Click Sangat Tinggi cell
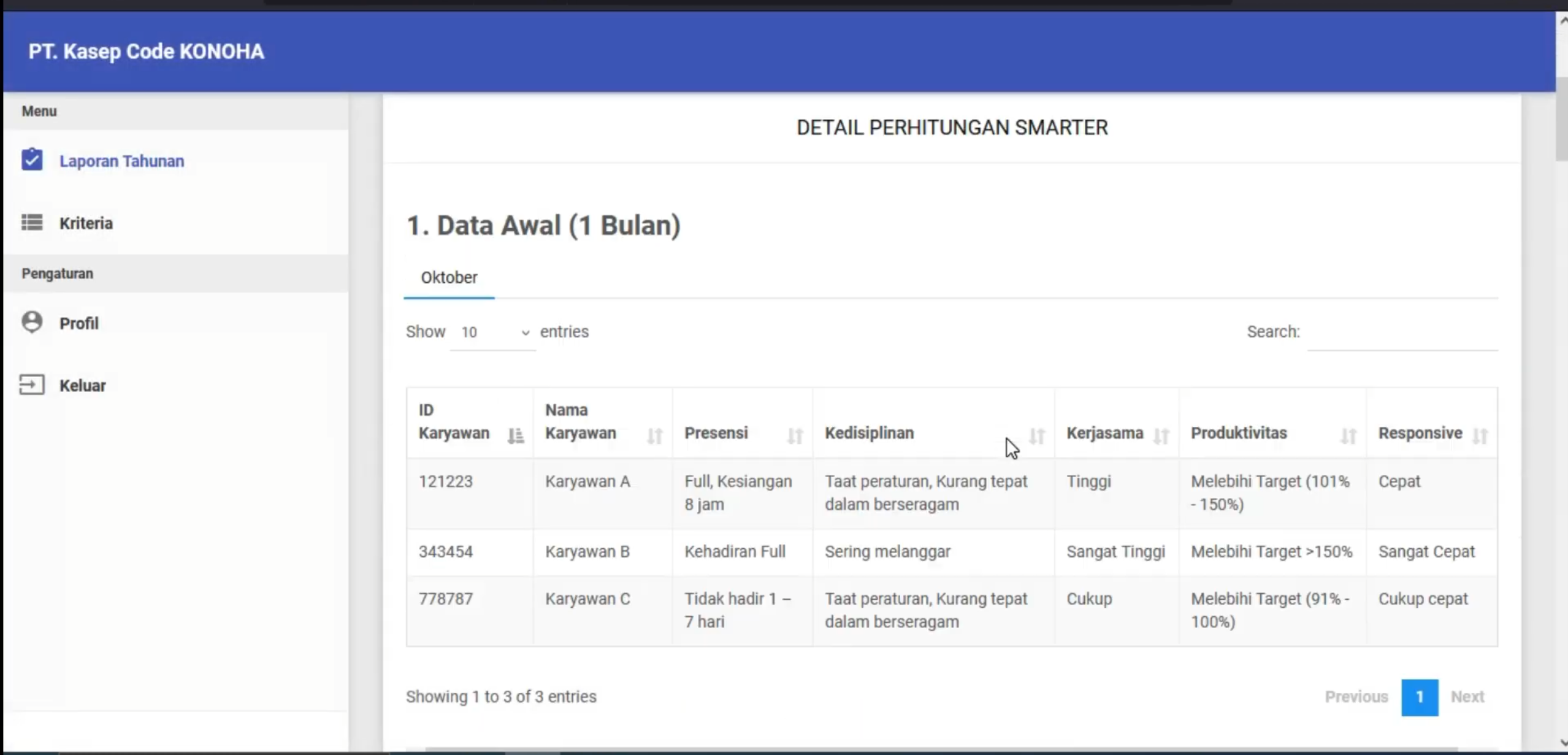Screen dimensions: 1568x755 (1116, 552)
